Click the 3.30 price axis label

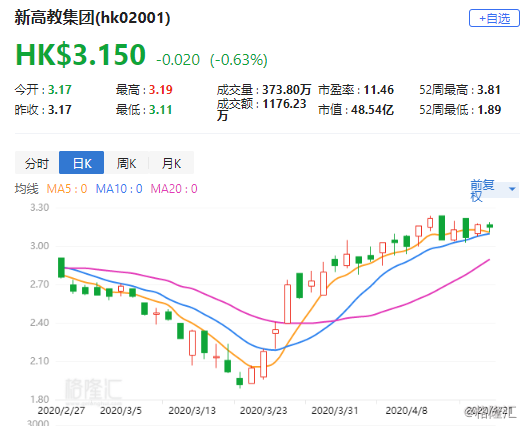pyautogui.click(x=40, y=207)
